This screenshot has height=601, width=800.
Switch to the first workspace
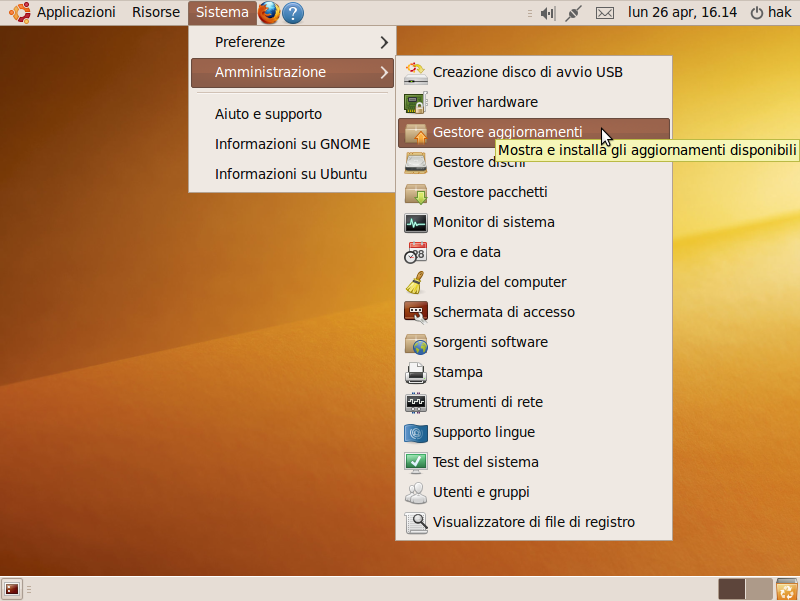pyautogui.click(x=732, y=589)
